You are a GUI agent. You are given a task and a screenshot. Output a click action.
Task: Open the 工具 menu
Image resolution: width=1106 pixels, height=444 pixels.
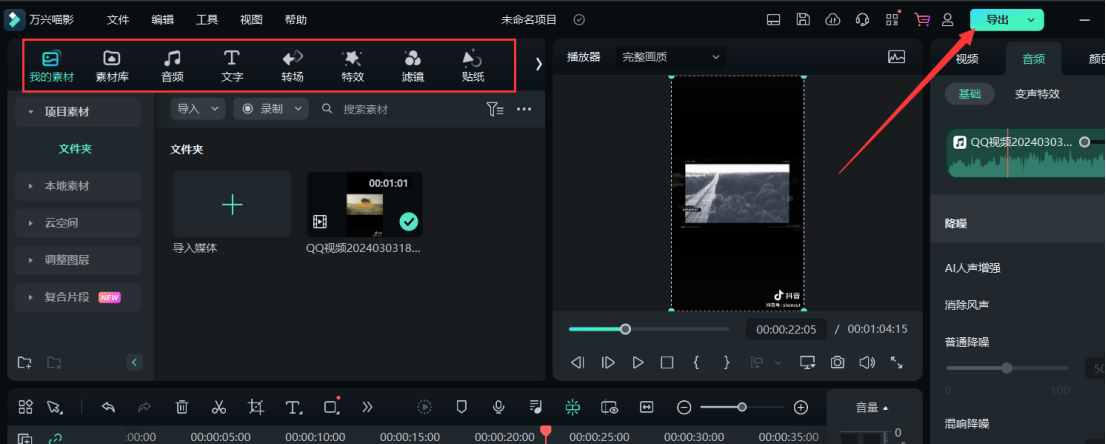tap(207, 20)
